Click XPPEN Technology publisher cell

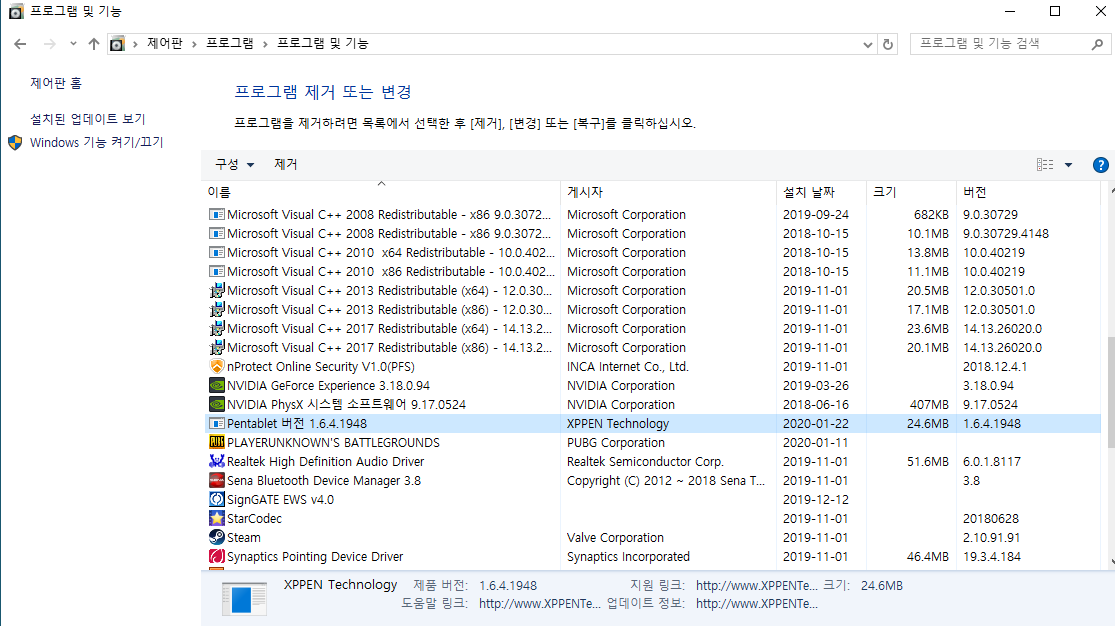[x=618, y=423]
